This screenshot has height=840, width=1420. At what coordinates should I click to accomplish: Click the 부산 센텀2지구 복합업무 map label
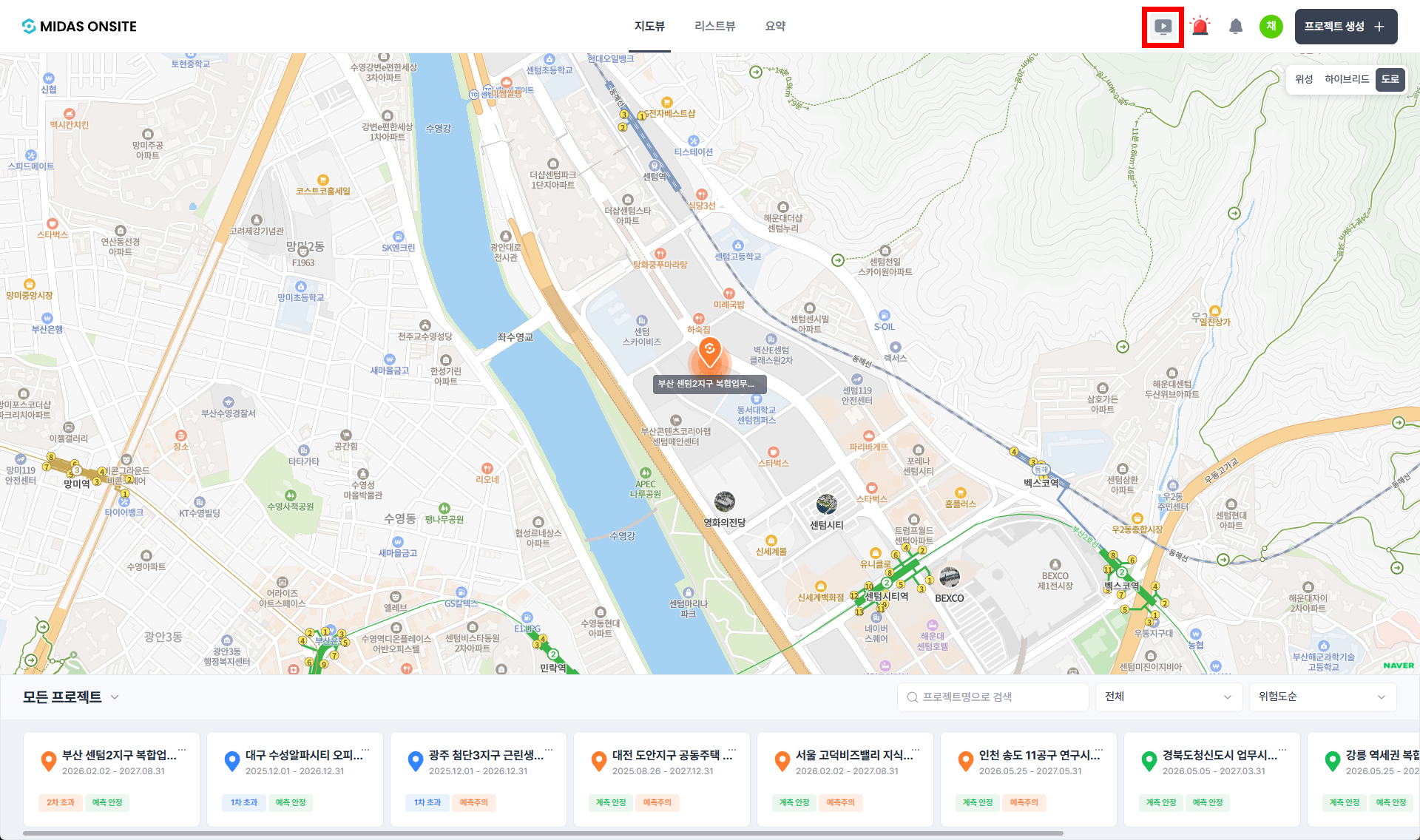709,384
